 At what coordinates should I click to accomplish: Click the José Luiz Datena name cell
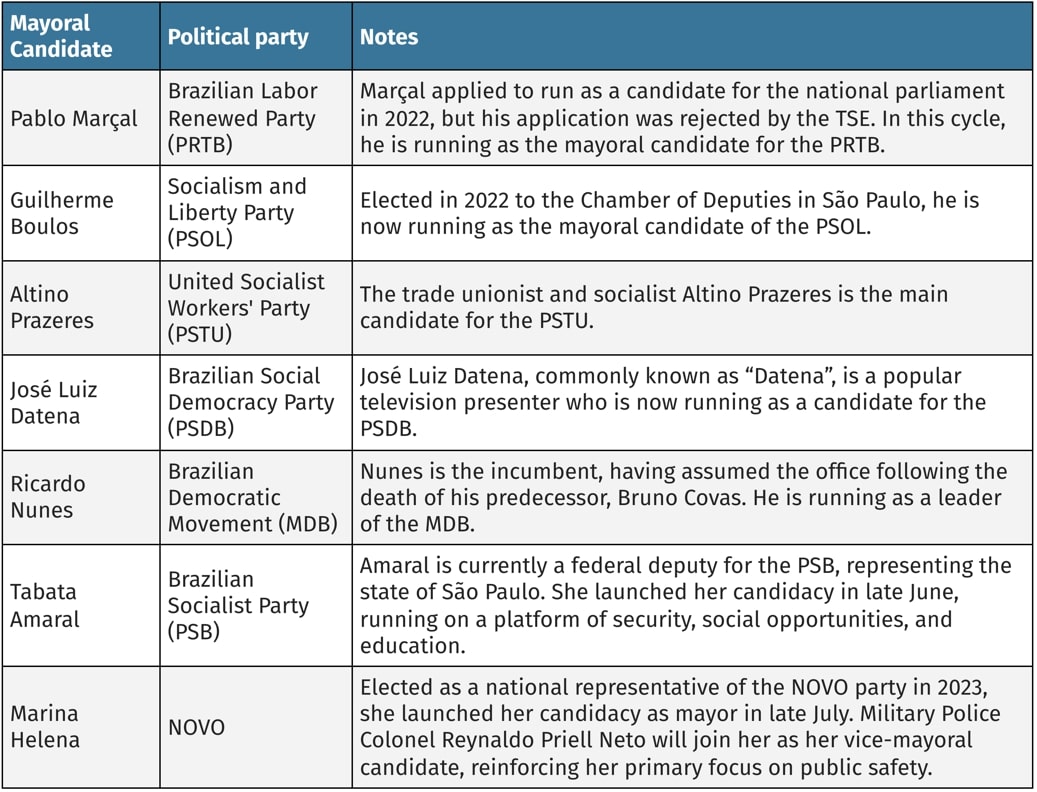(x=81, y=403)
